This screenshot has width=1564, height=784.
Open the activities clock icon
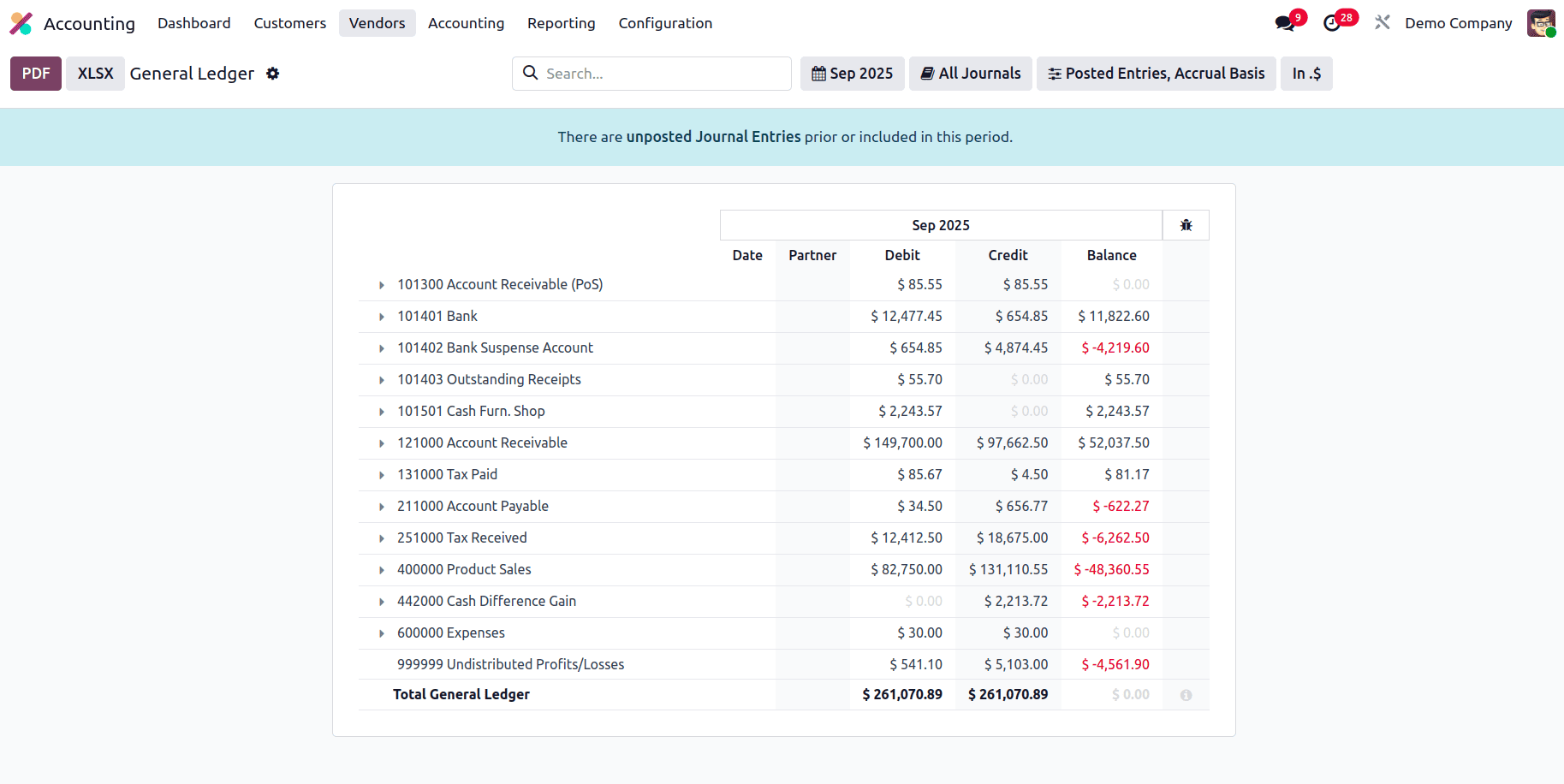[1334, 23]
